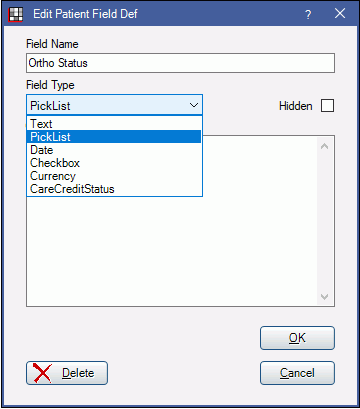The image size is (360, 409).
Task: Click the PickList combo box field
Action: coord(114,105)
